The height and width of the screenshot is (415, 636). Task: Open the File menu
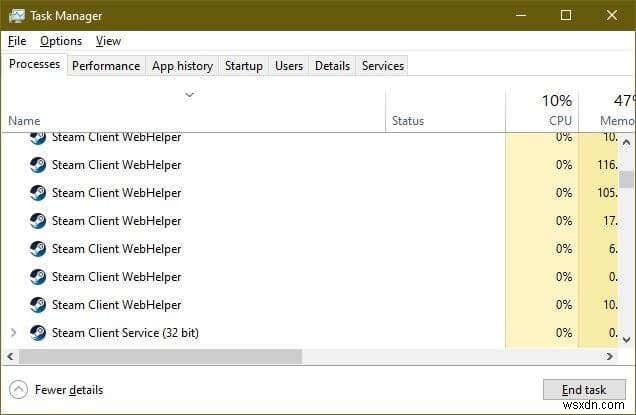17,41
